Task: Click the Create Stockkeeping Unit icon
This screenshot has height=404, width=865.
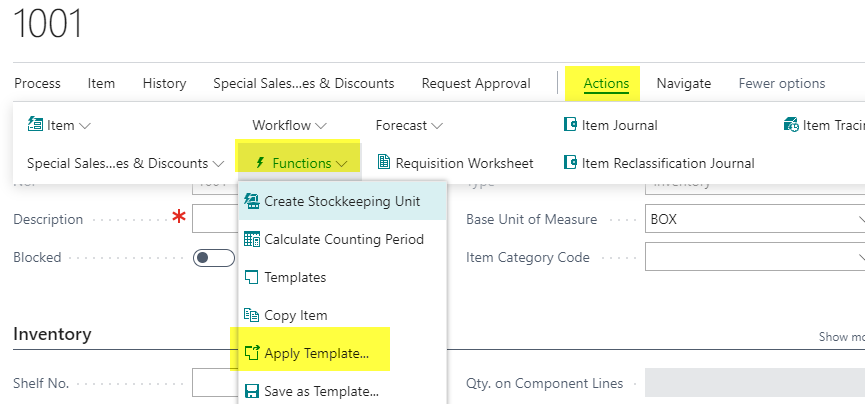Action: point(252,201)
